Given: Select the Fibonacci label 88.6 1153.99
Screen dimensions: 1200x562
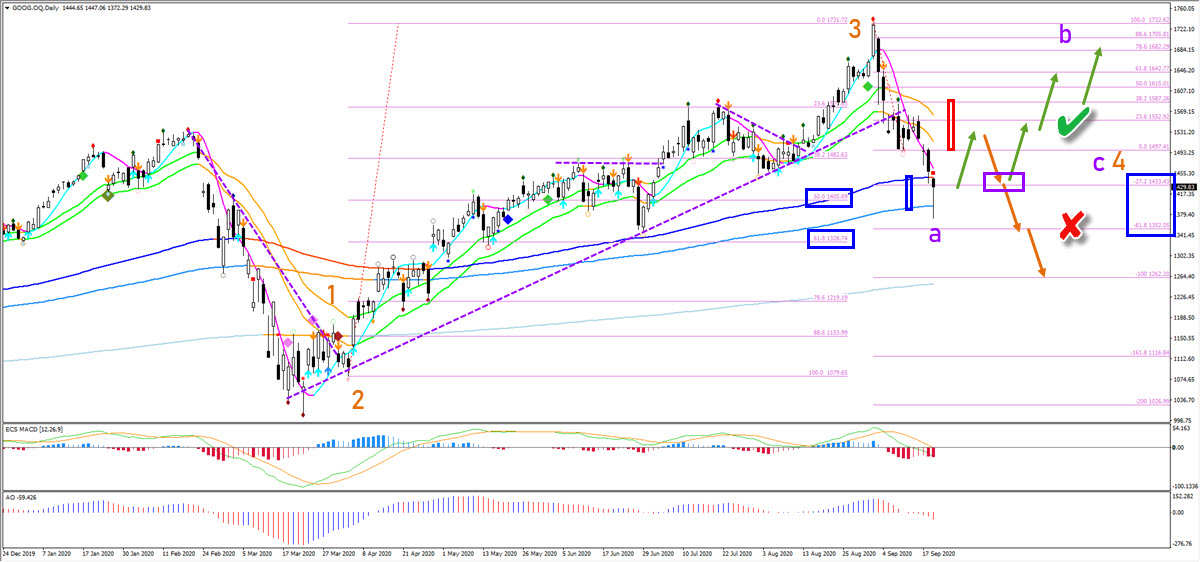Looking at the screenshot, I should (829, 332).
